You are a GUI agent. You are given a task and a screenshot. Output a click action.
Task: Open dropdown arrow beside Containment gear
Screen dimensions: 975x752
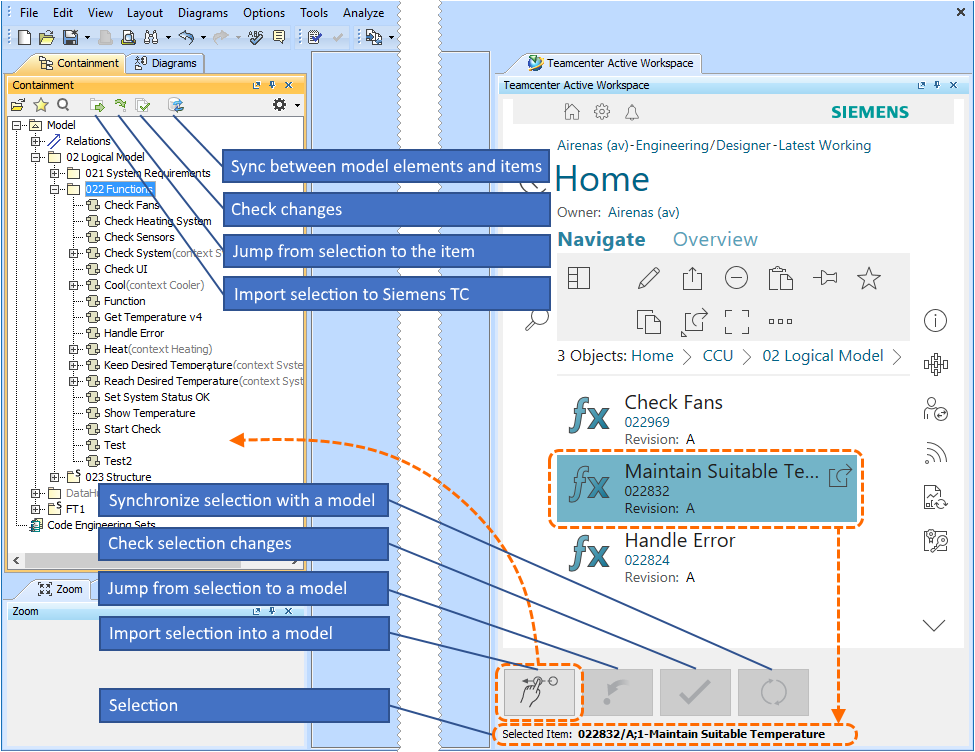pyautogui.click(x=297, y=105)
